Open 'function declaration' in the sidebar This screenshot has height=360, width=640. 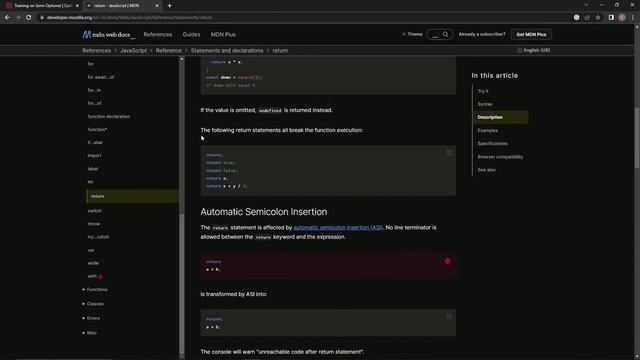109,116
